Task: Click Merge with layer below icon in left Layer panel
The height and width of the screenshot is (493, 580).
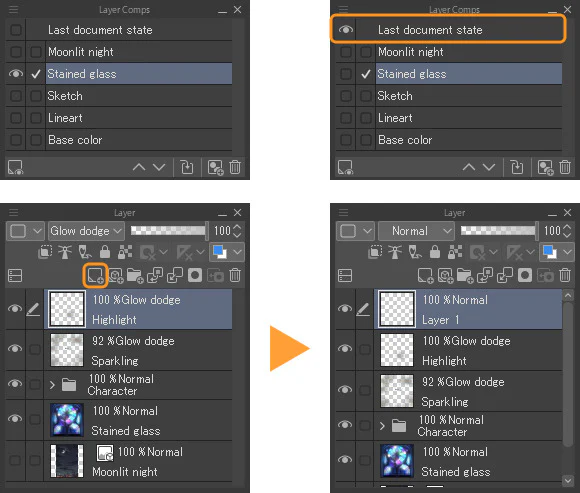Action: [175, 276]
